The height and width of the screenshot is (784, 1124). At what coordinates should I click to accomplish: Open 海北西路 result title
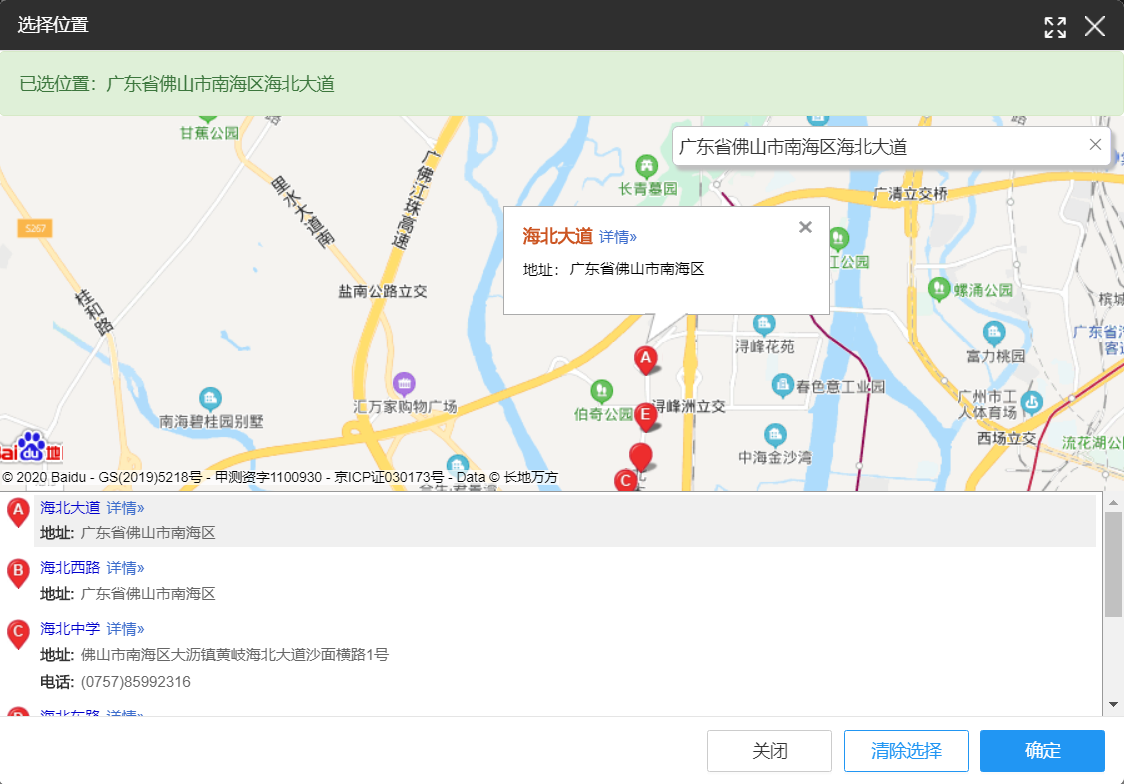click(70, 568)
